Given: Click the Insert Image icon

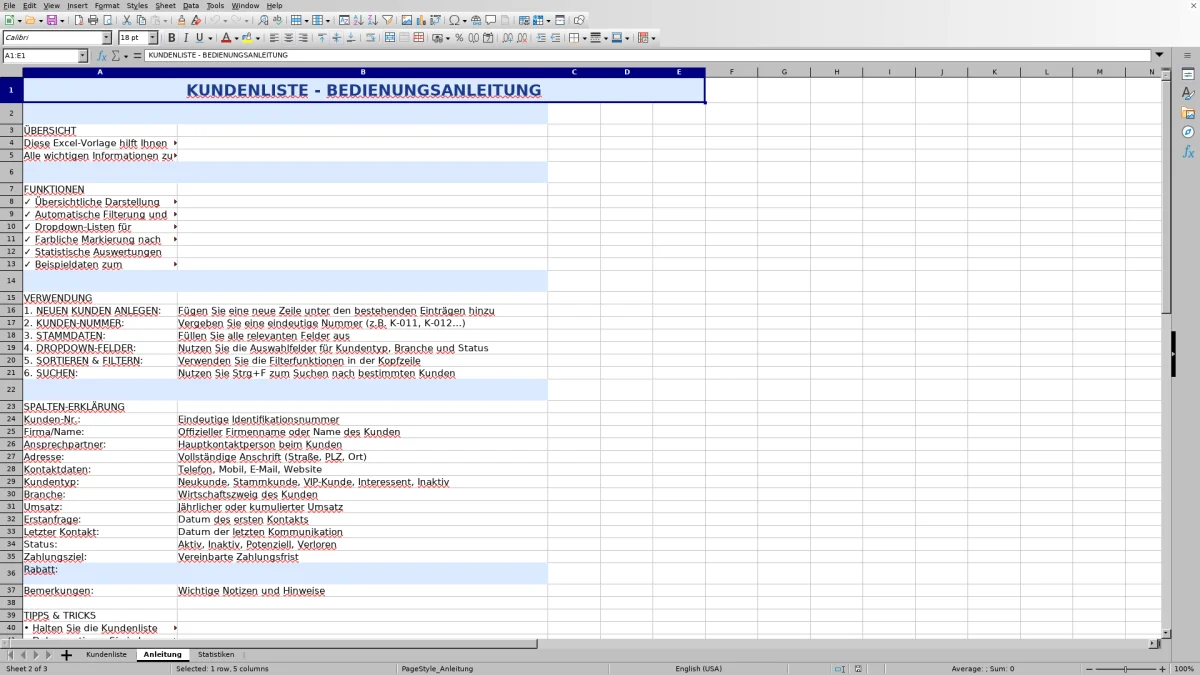Looking at the screenshot, I should tap(407, 20).
